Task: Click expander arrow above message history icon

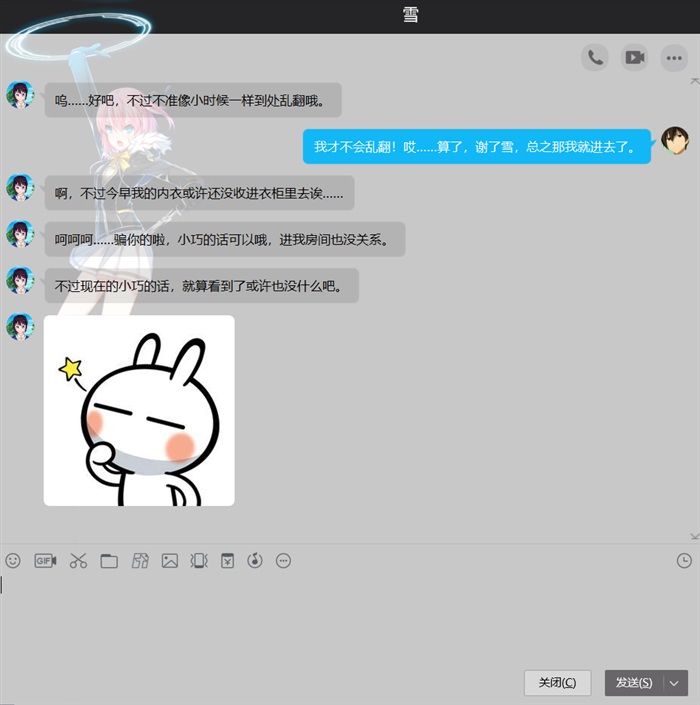Action: pyautogui.click(x=694, y=536)
